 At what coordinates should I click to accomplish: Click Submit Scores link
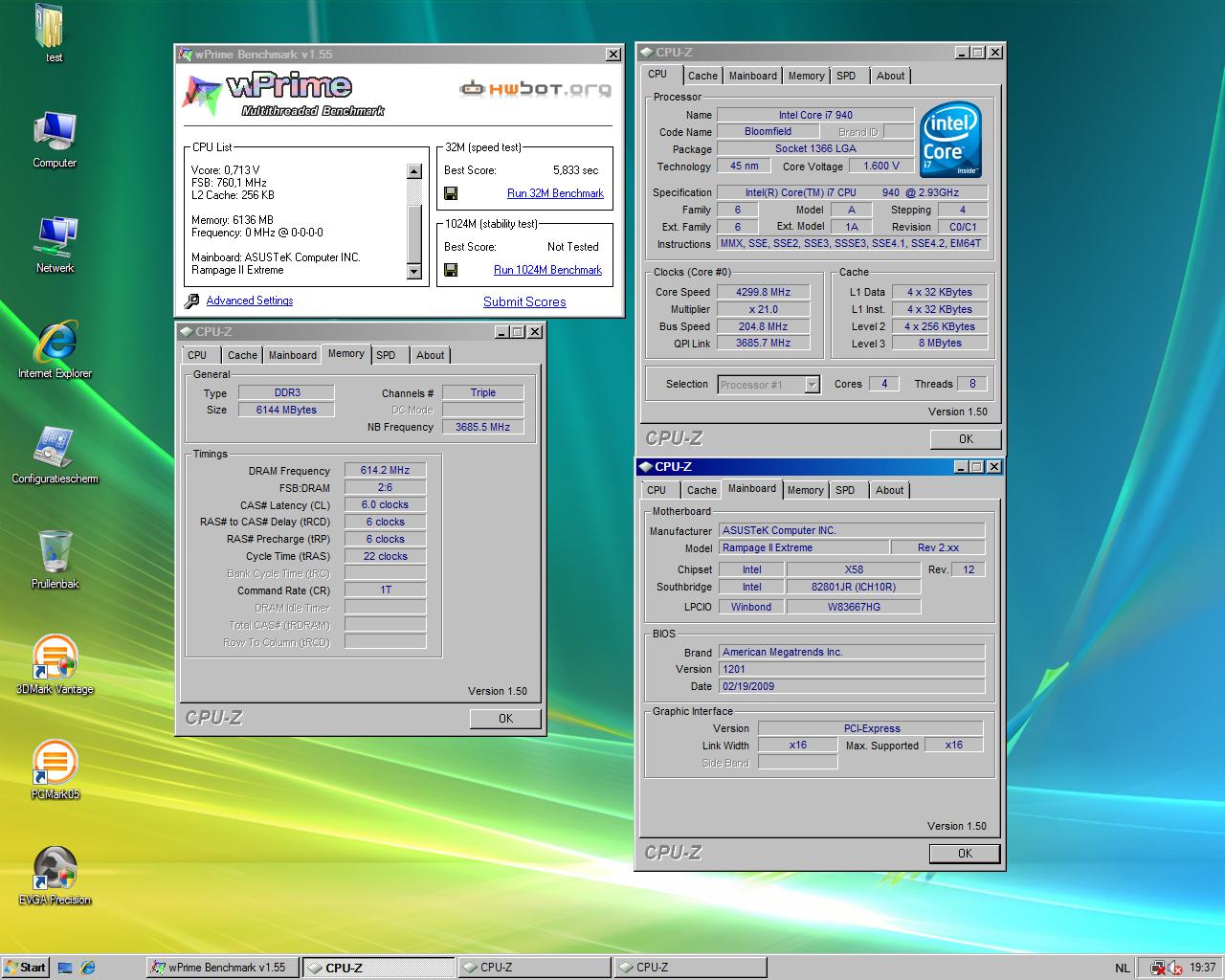point(524,301)
